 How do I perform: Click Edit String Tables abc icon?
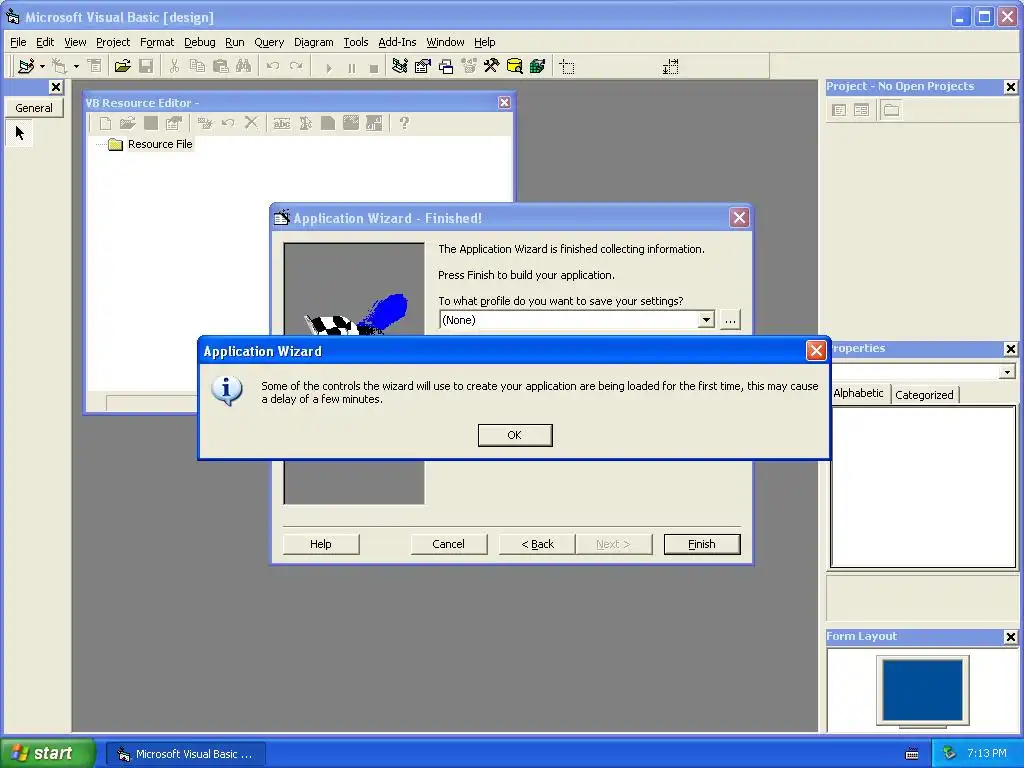281,123
